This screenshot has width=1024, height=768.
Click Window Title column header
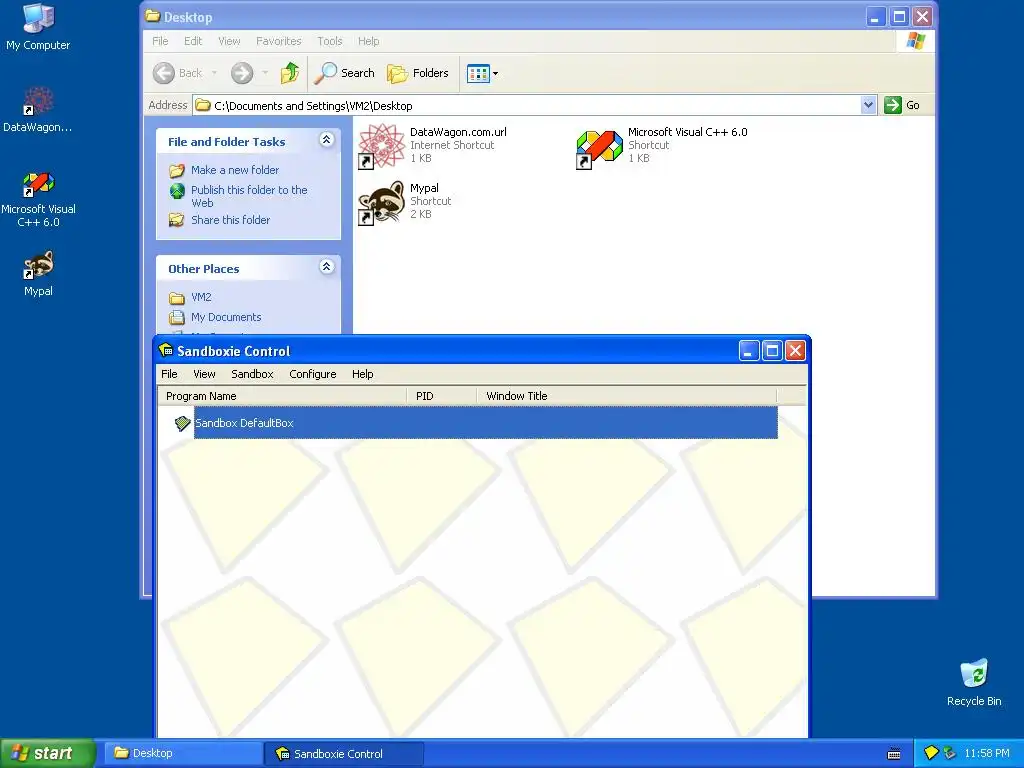[x=627, y=396]
